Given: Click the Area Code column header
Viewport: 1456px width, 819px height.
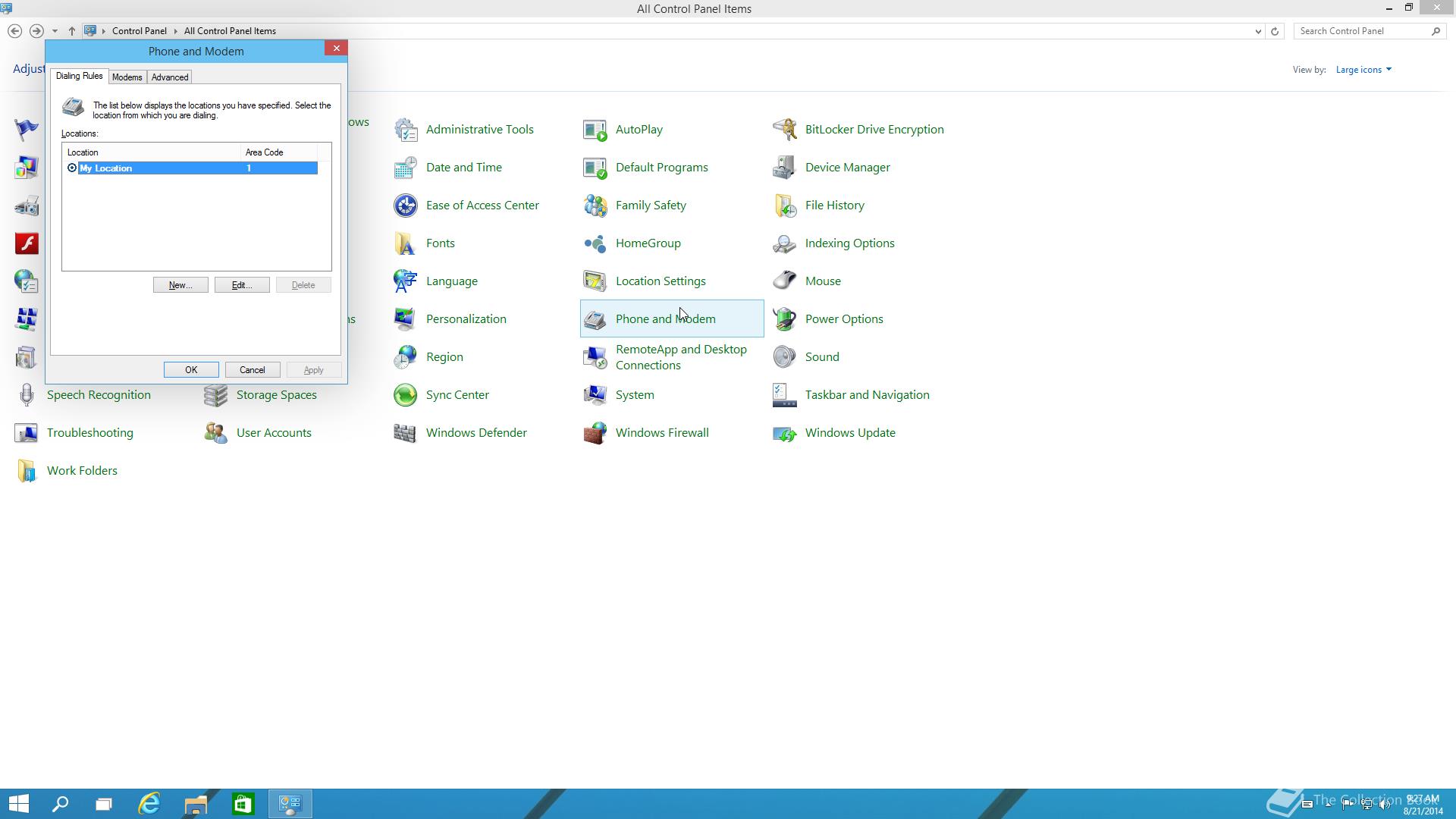Looking at the screenshot, I should pos(279,152).
